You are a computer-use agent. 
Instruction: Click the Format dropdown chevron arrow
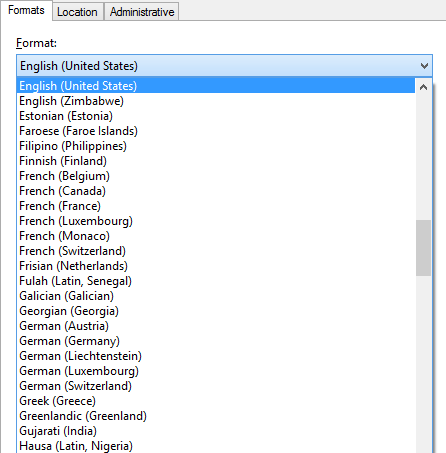click(x=424, y=66)
